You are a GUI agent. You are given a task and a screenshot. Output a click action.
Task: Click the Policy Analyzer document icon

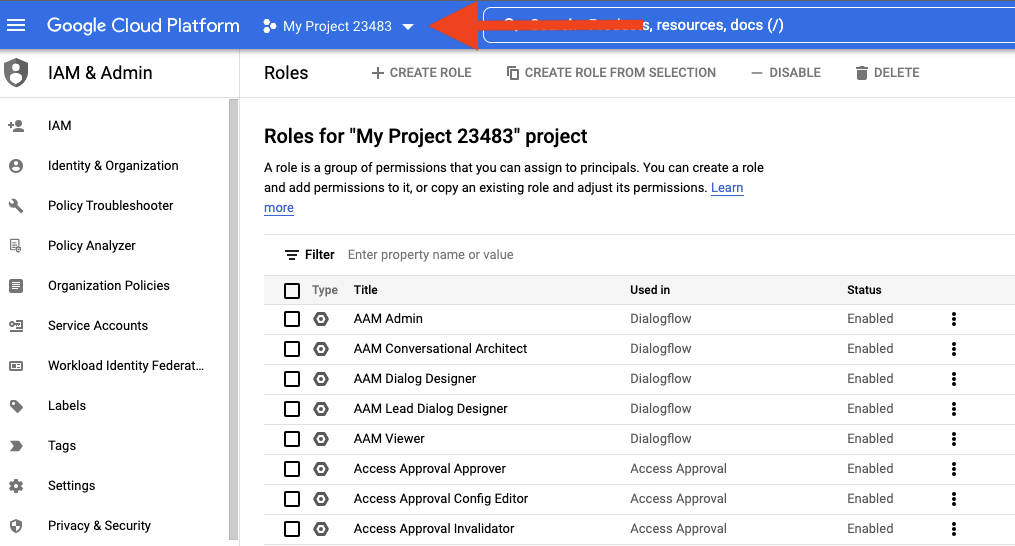click(x=16, y=246)
